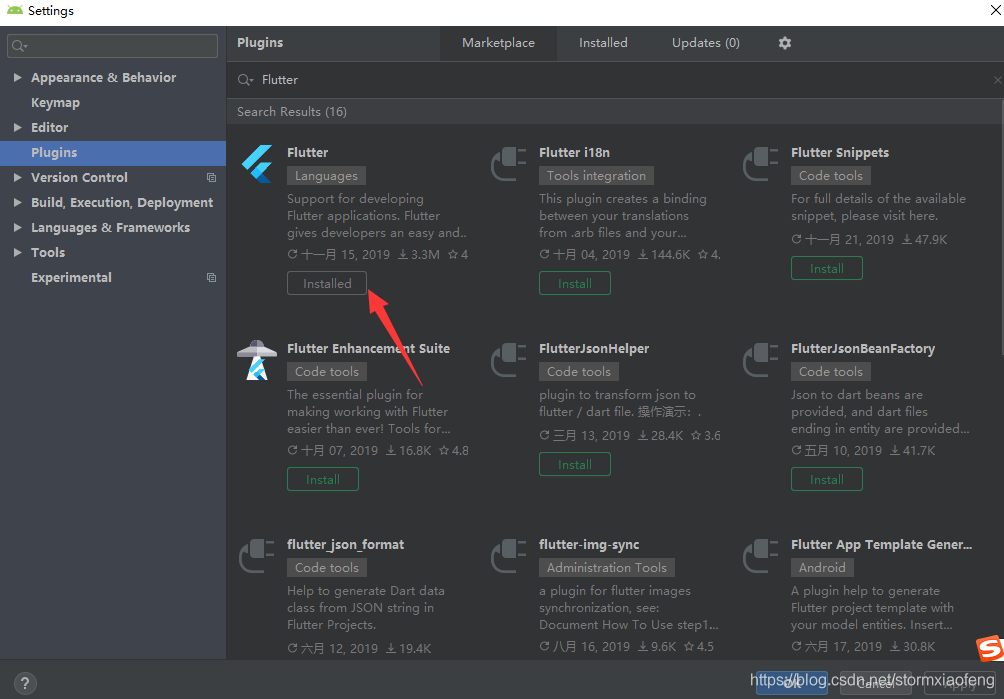Click the plugin results vertical scrollbar
The width and height of the screenshot is (1004, 699).
[1001, 225]
